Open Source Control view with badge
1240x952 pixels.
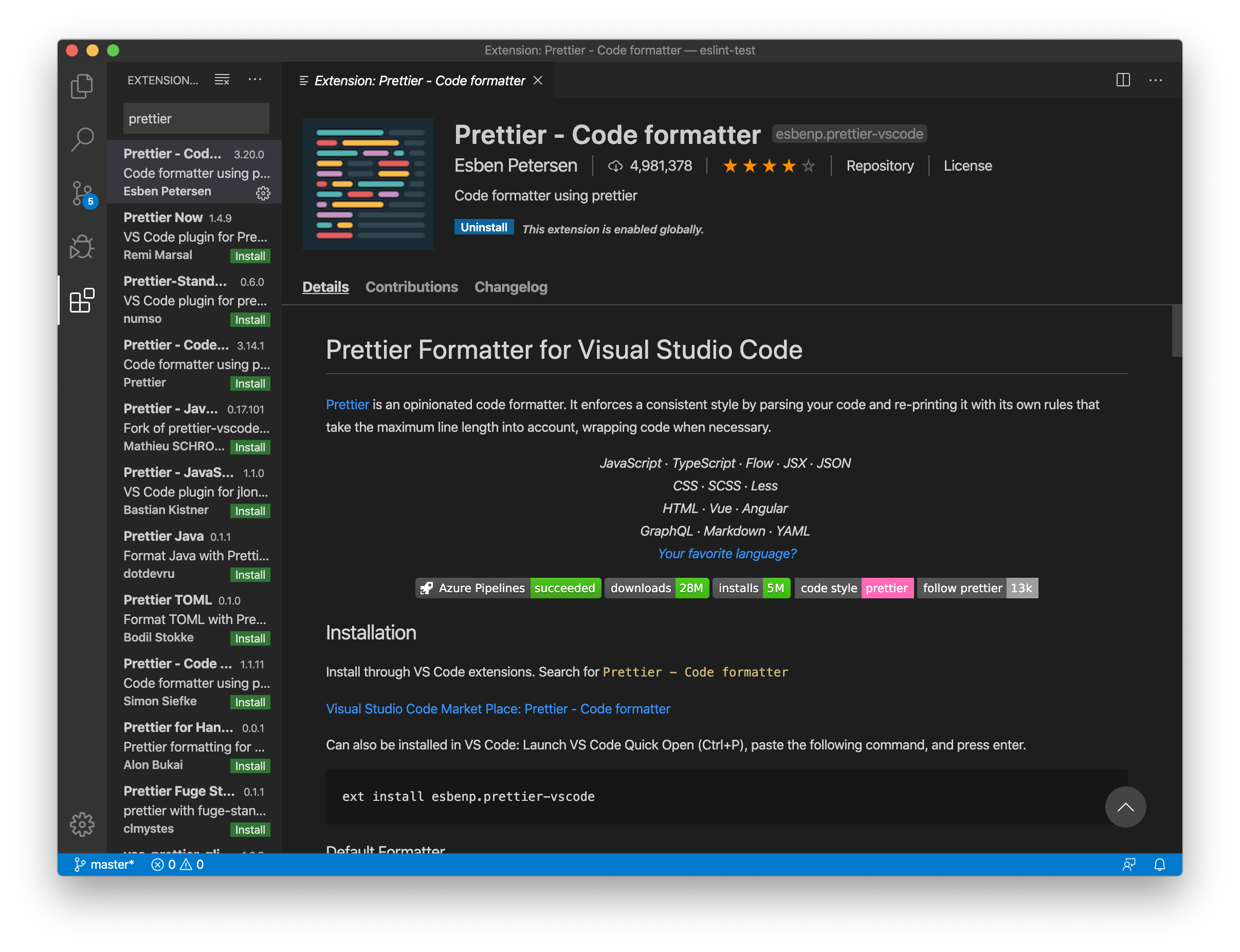click(x=83, y=194)
